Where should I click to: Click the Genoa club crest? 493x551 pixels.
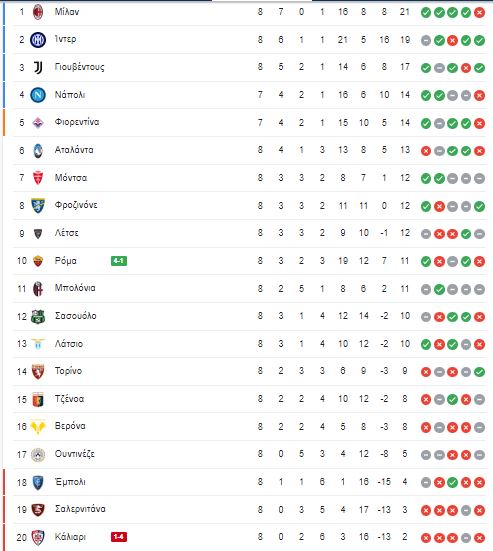pyautogui.click(x=38, y=400)
